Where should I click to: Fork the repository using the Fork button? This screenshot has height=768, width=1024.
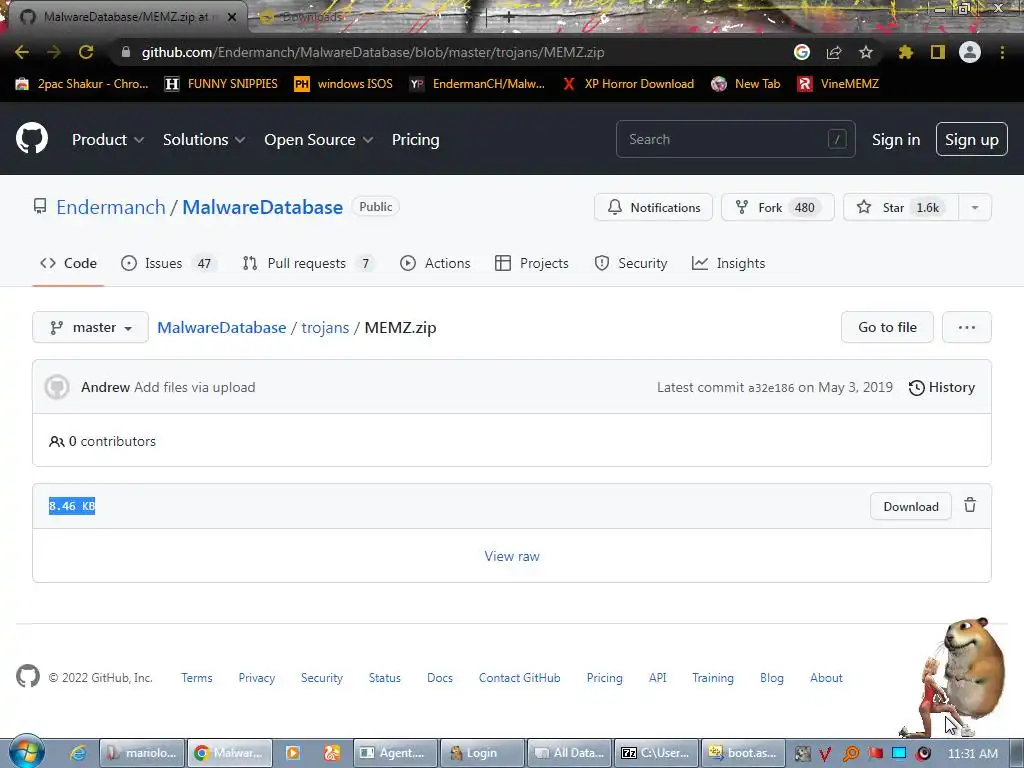click(x=777, y=207)
